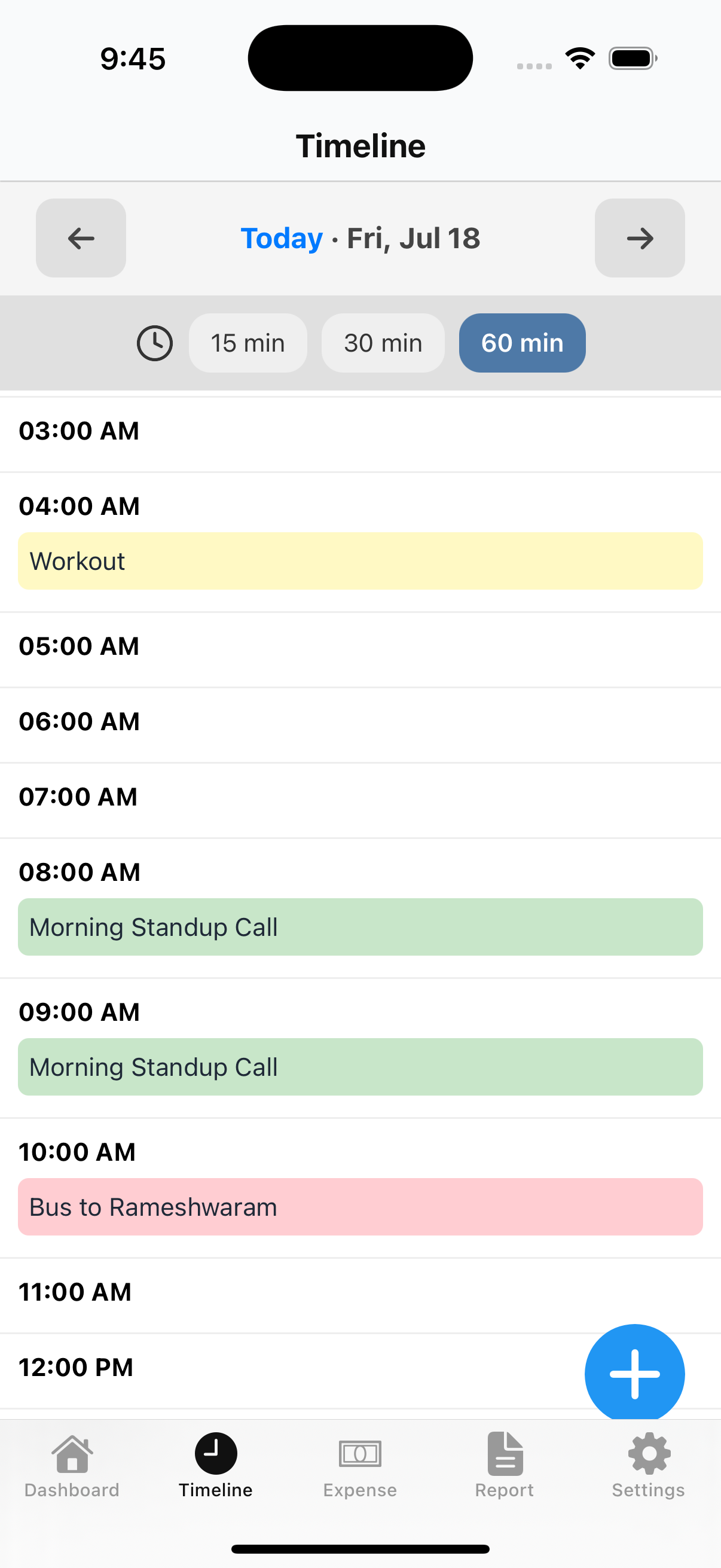Tap the Today date label

[x=282, y=238]
